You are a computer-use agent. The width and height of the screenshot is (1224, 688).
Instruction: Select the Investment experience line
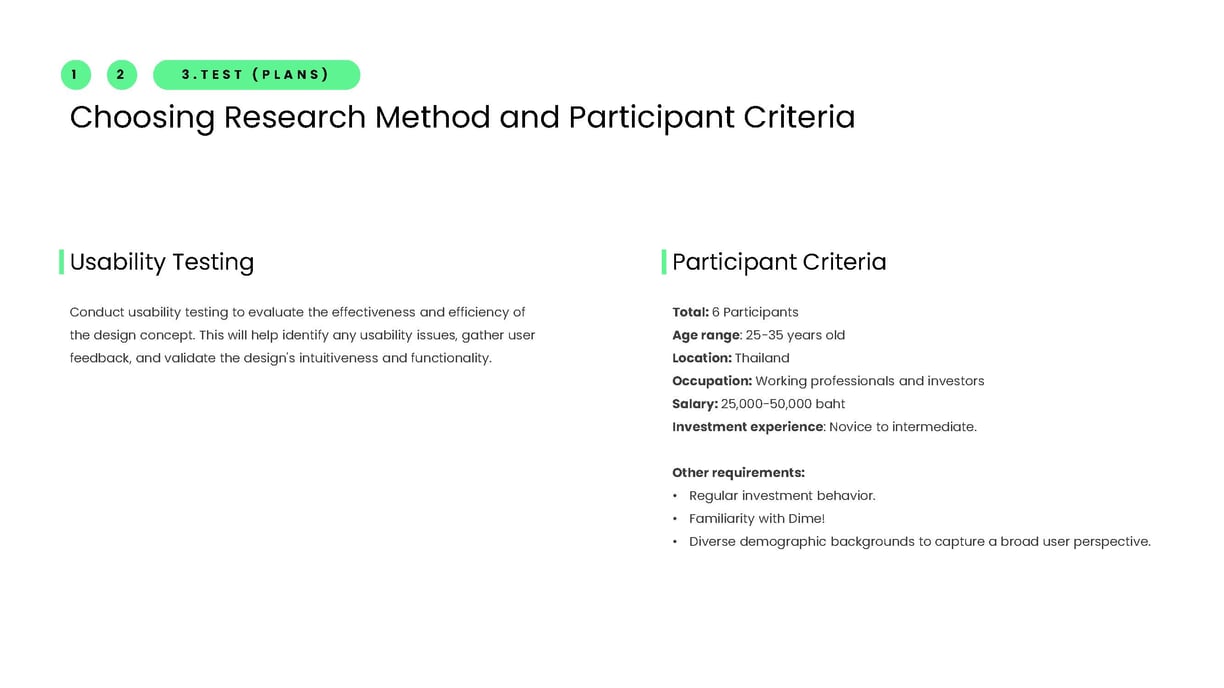pos(824,427)
